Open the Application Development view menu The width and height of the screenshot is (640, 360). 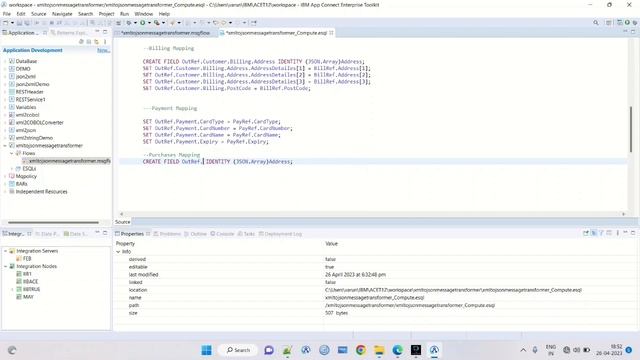pyautogui.click(x=105, y=42)
